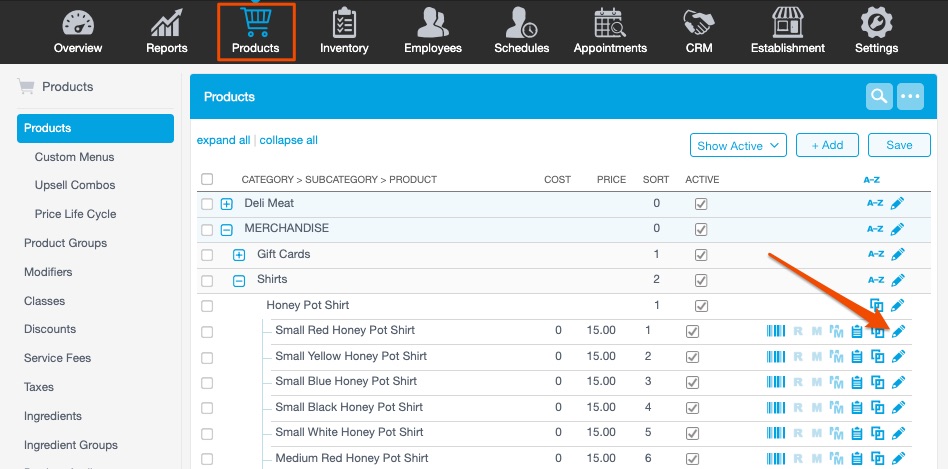
Task: Click the Save button
Action: click(899, 145)
